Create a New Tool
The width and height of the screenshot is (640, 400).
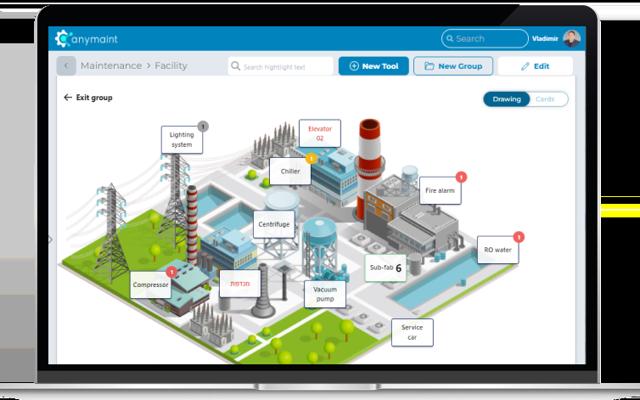pyautogui.click(x=373, y=66)
